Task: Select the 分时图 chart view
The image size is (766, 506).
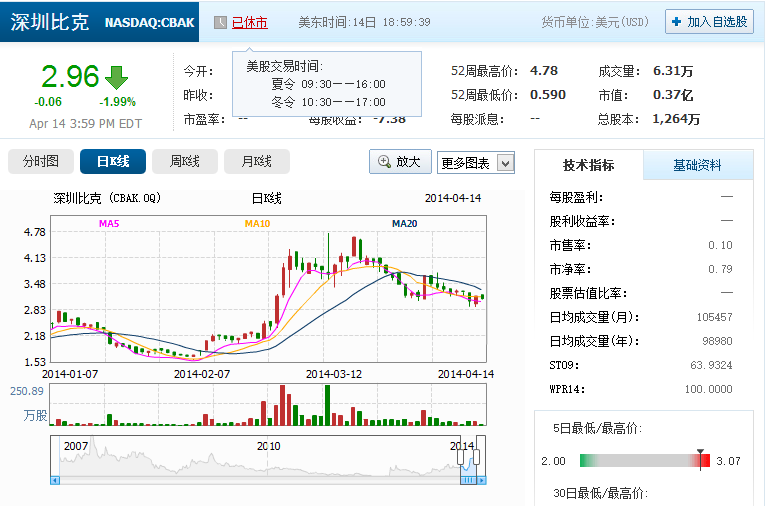Action: click(41, 162)
